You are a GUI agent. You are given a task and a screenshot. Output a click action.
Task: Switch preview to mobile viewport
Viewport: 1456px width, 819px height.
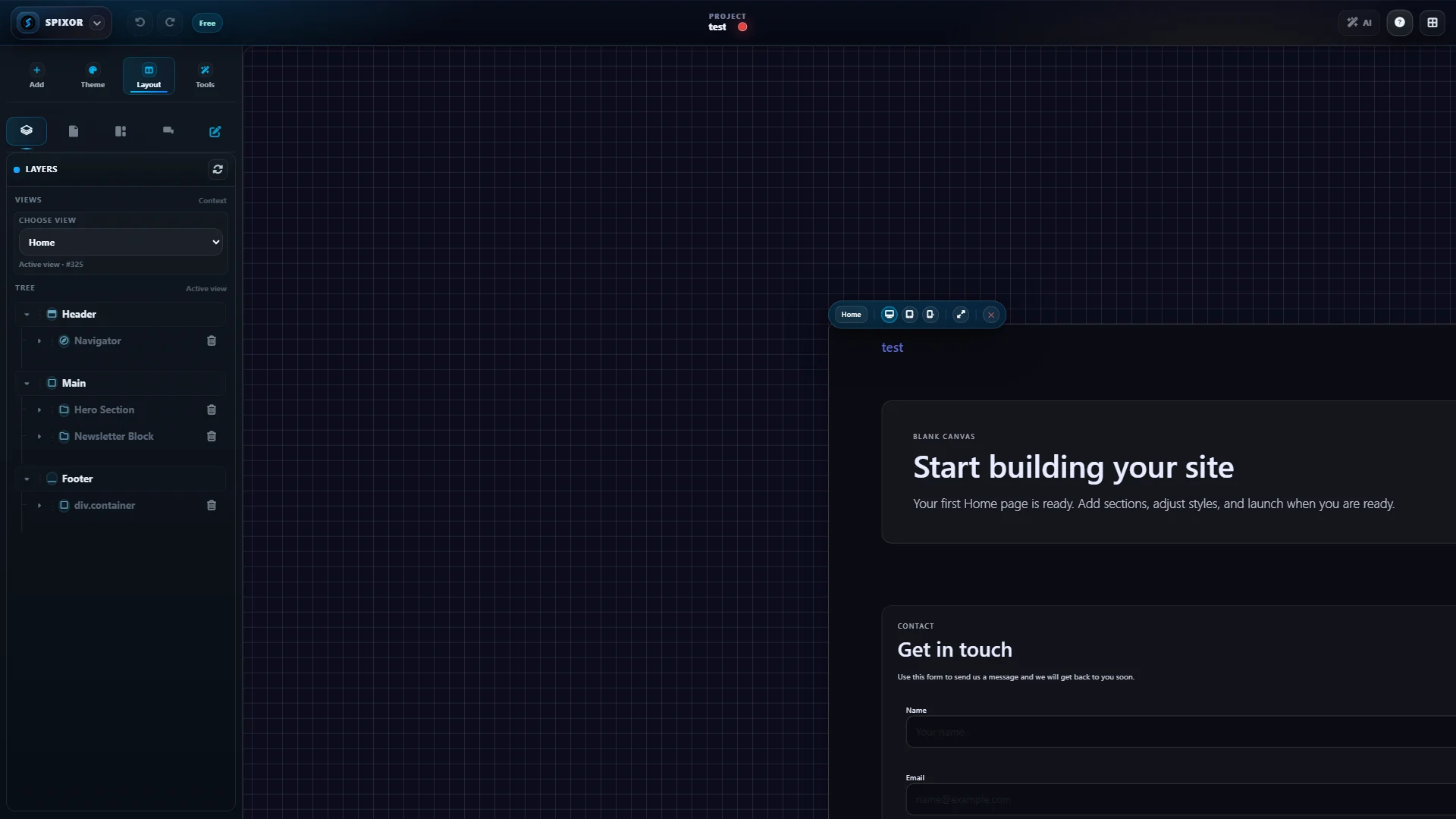point(930,315)
